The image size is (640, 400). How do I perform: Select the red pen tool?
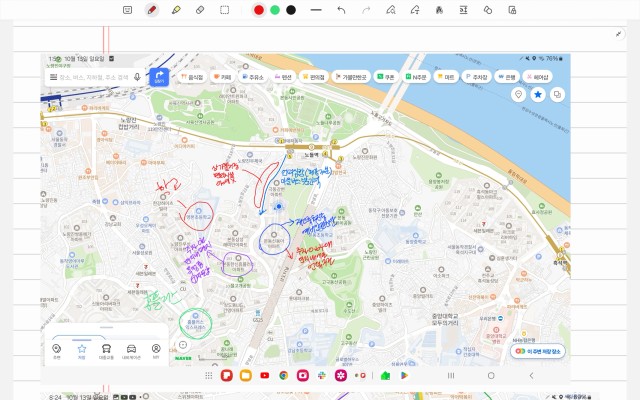click(152, 10)
